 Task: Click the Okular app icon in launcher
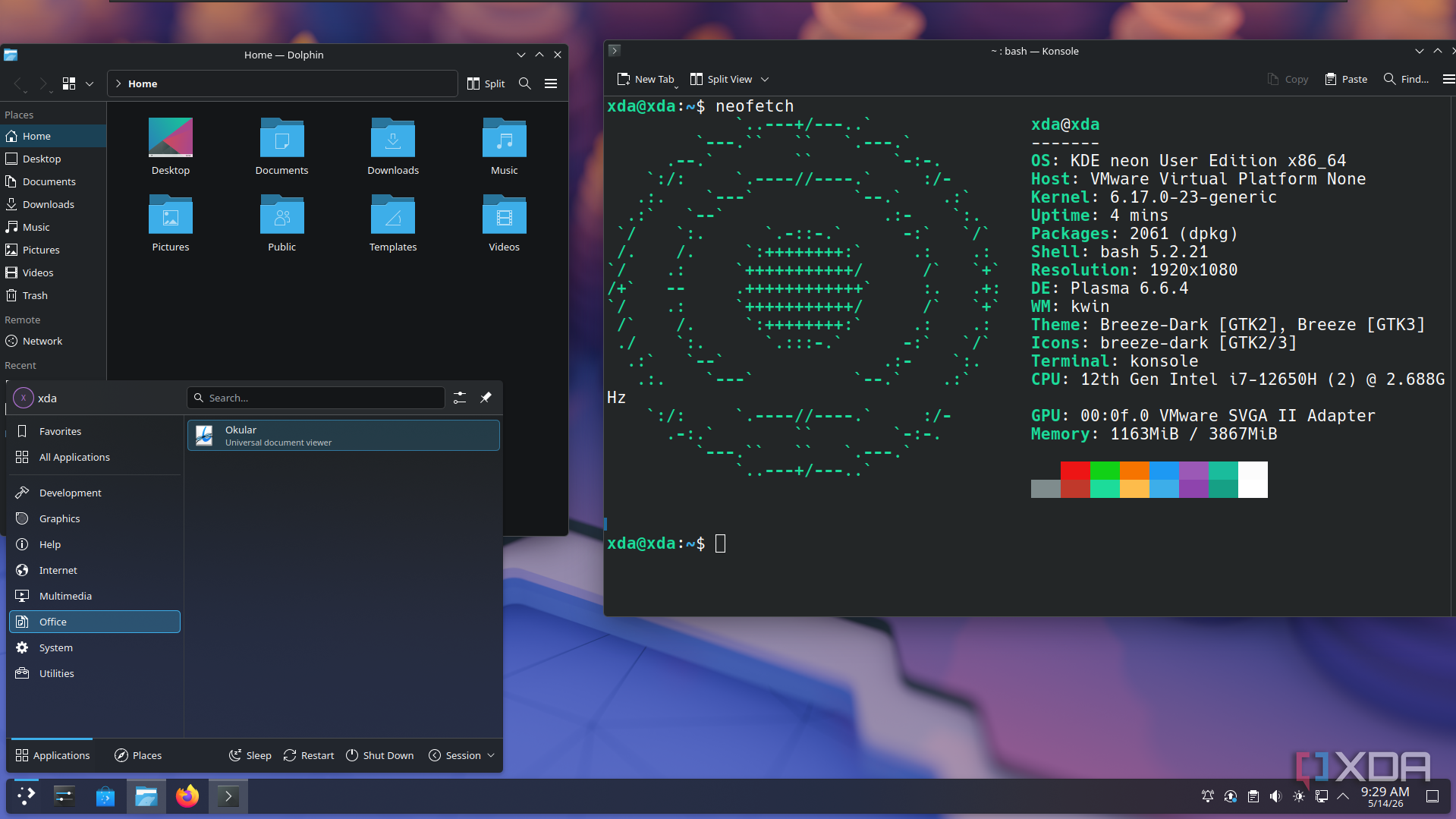click(204, 436)
